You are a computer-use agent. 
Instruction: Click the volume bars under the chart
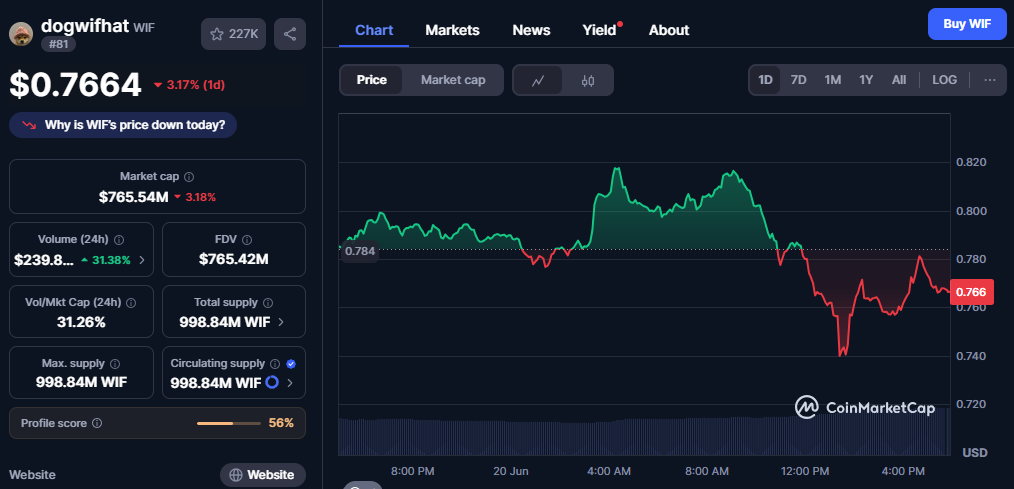pyautogui.click(x=644, y=437)
